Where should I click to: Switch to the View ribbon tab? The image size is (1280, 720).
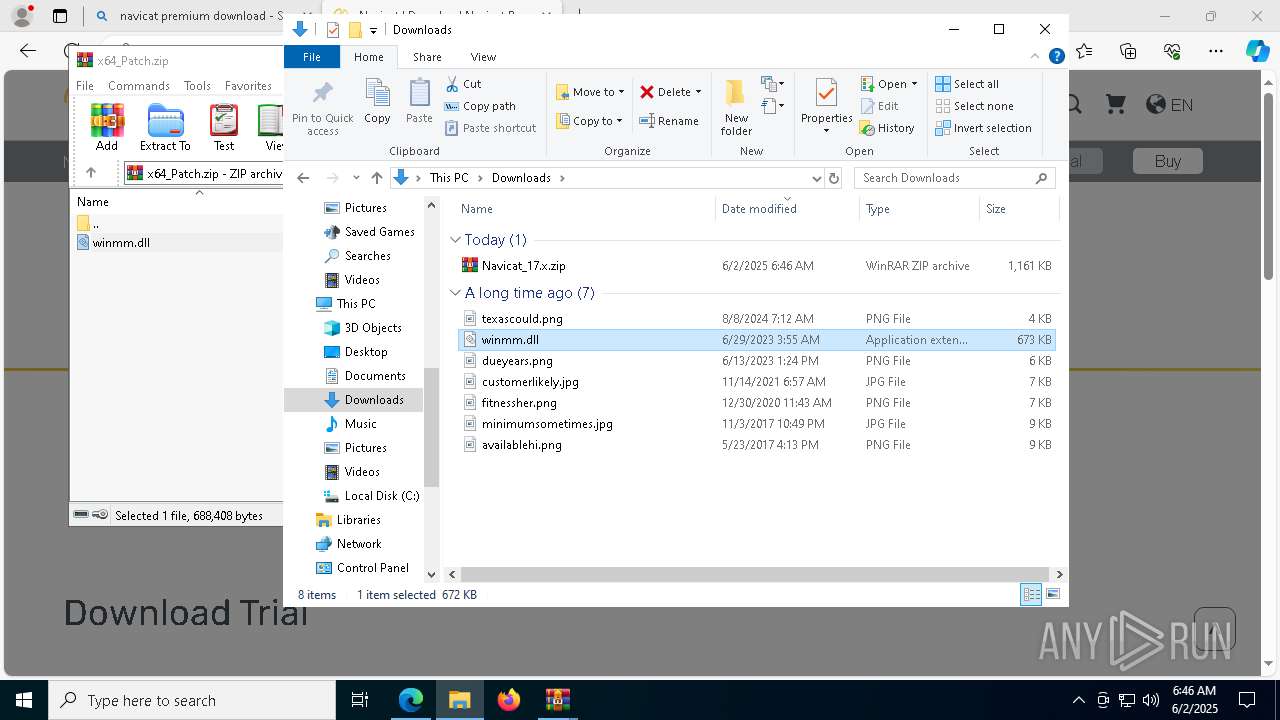[483, 57]
